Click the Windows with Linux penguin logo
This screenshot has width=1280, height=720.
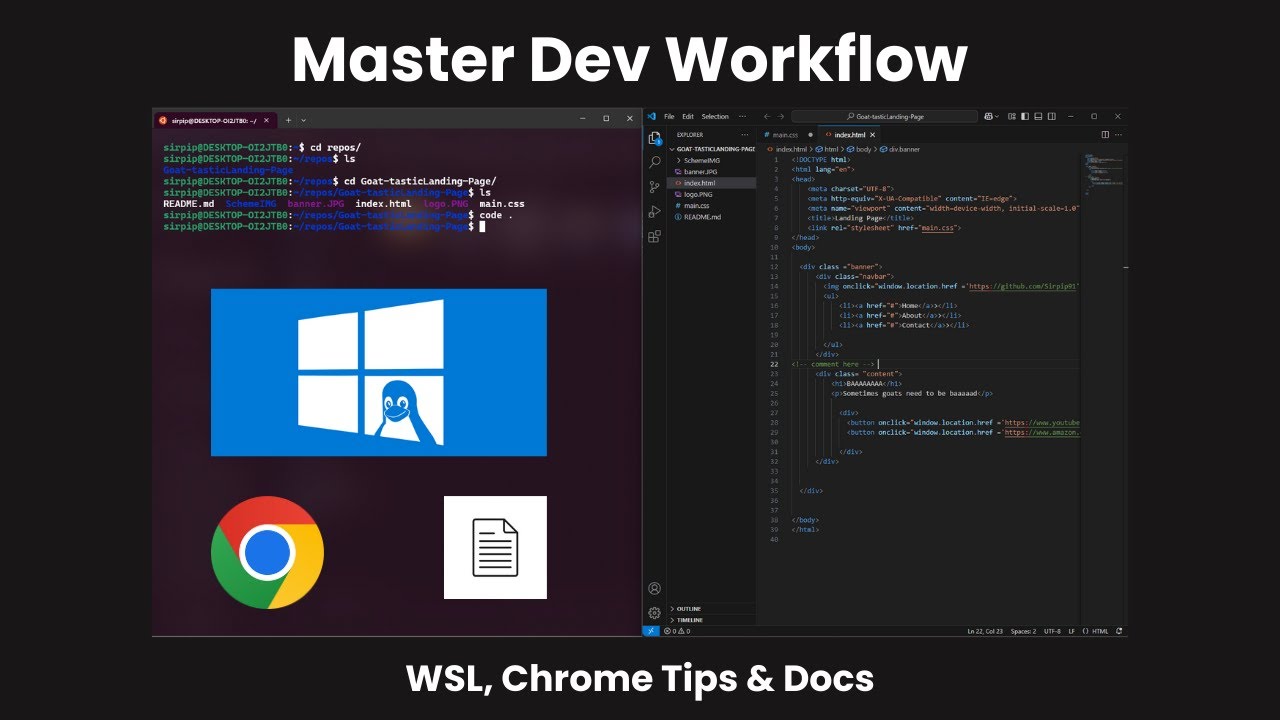coord(379,372)
